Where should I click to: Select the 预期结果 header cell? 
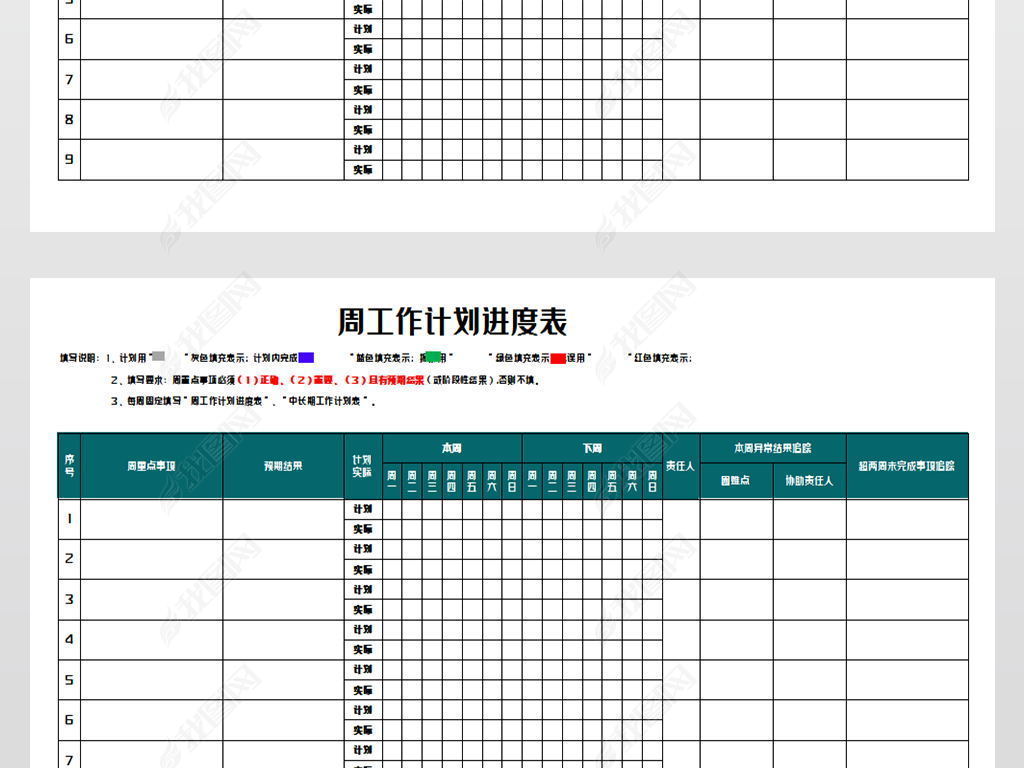pyautogui.click(x=283, y=466)
